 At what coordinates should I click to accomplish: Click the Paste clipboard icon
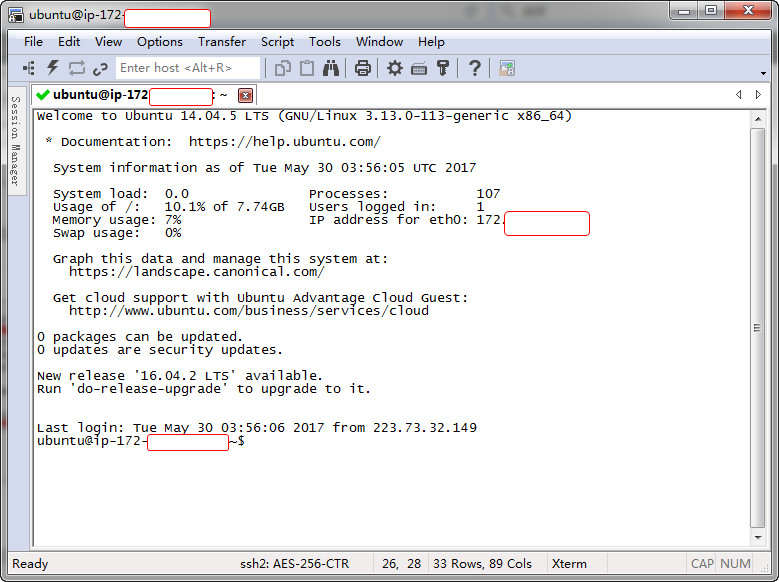(x=307, y=68)
